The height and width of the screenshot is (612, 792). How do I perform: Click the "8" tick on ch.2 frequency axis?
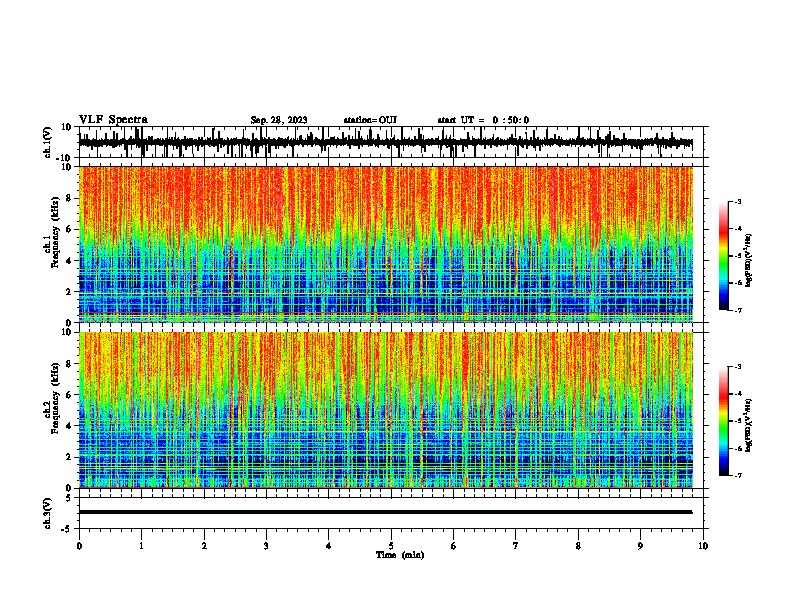(x=69, y=363)
